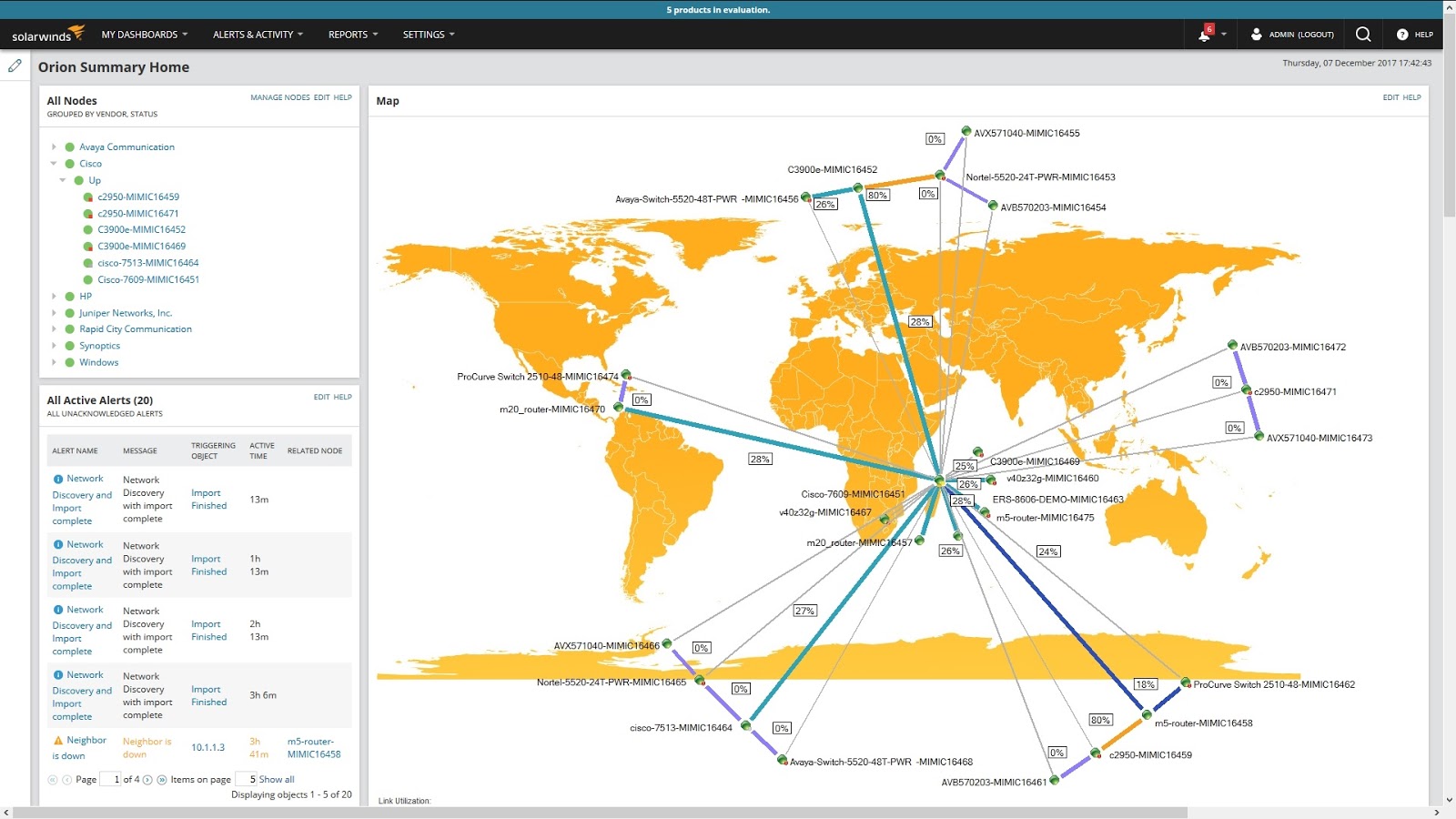The image size is (1456, 819).
Task: Collapse the Cisco vendor group
Action: tap(54, 163)
